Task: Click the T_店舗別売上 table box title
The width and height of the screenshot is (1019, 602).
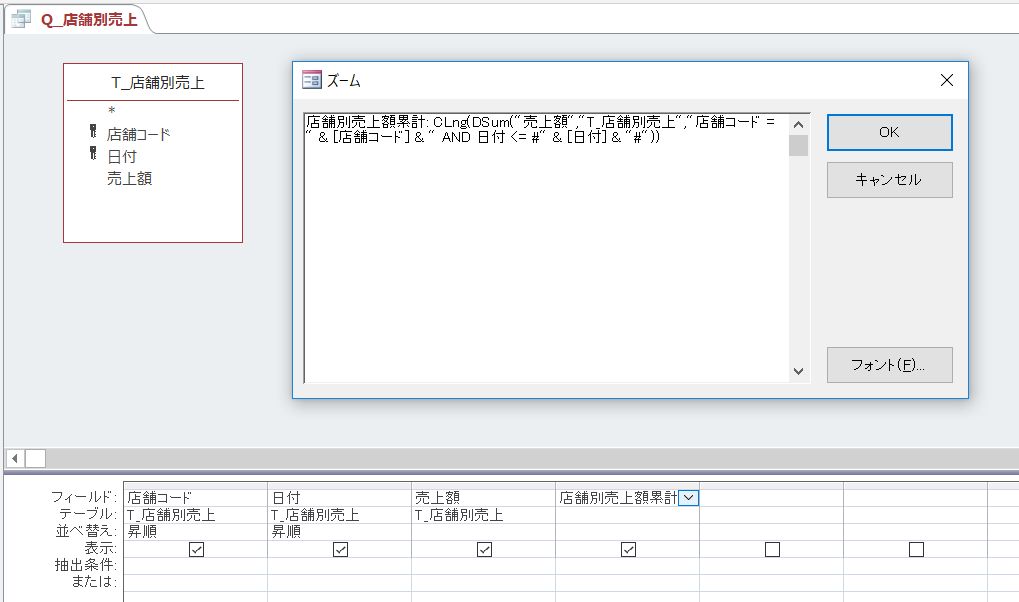Action: [x=157, y=83]
